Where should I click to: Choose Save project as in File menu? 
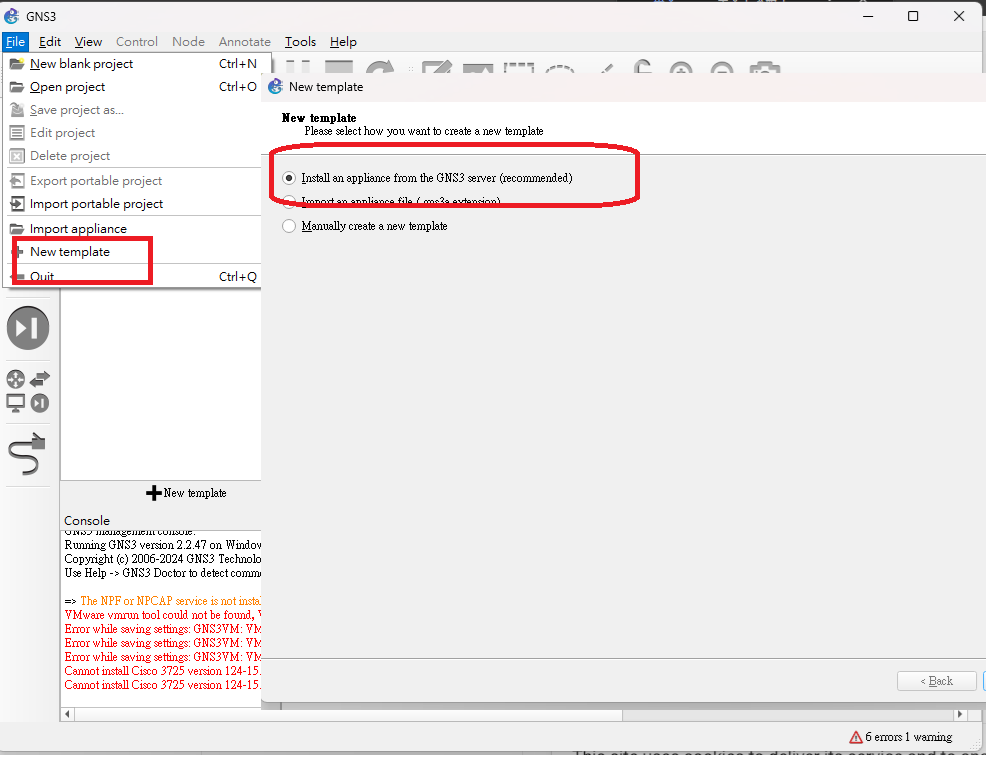(x=134, y=109)
